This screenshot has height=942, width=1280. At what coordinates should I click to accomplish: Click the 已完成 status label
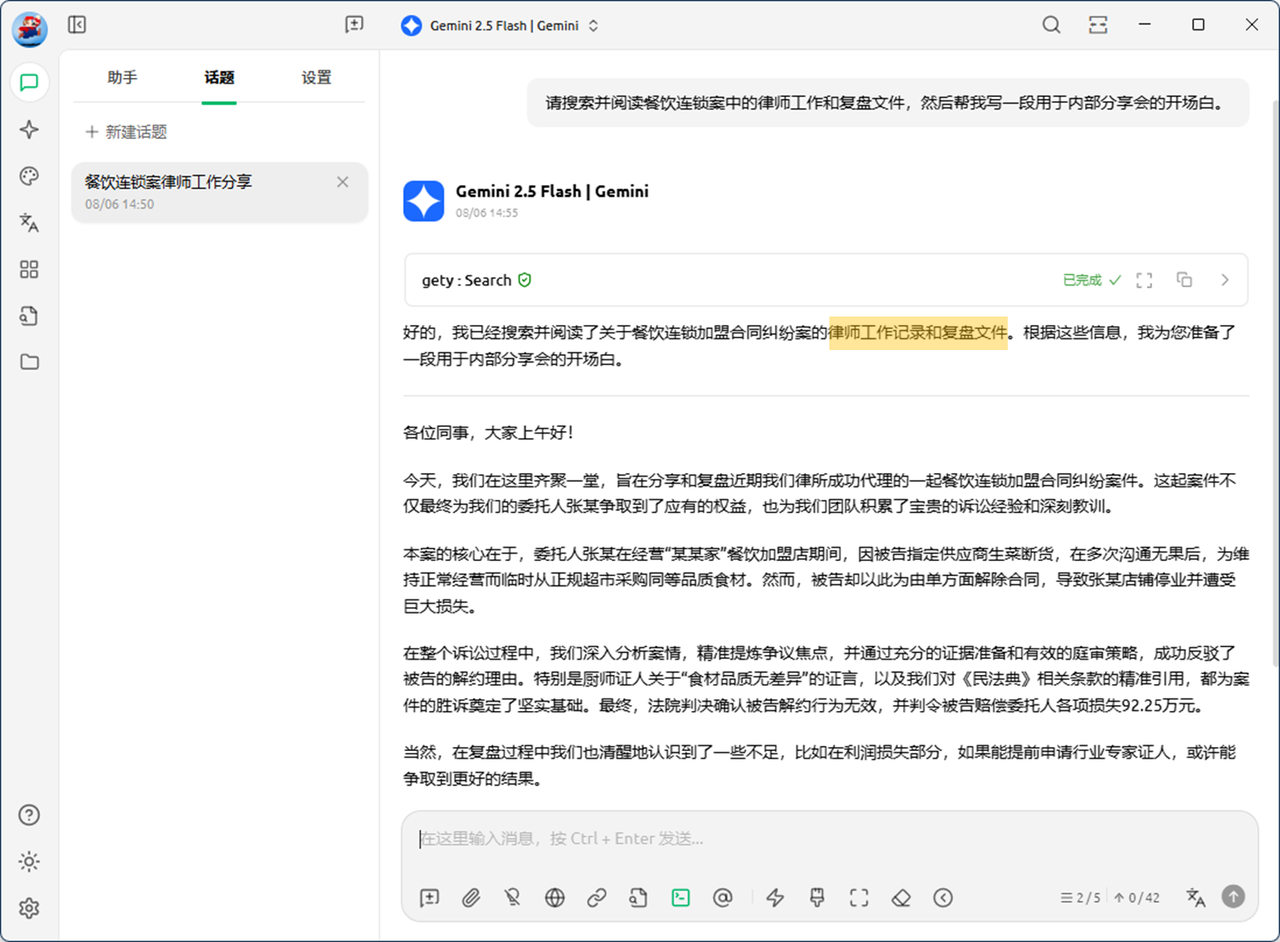pyautogui.click(x=1091, y=280)
